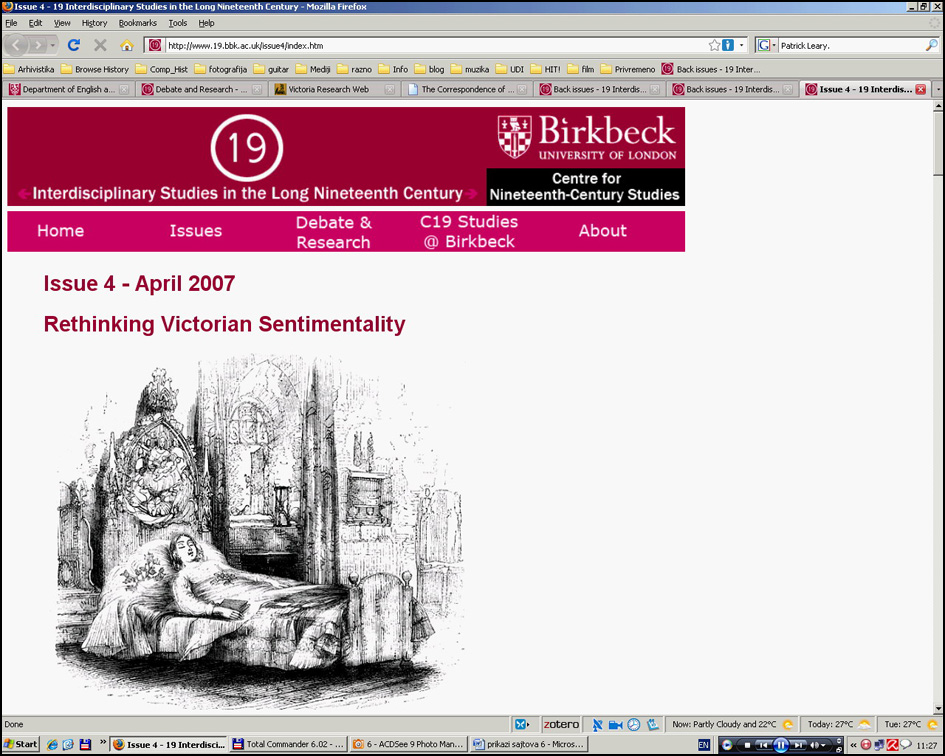The height and width of the screenshot is (756, 945).
Task: Click the clock icon in the status bar
Action: pos(633,724)
